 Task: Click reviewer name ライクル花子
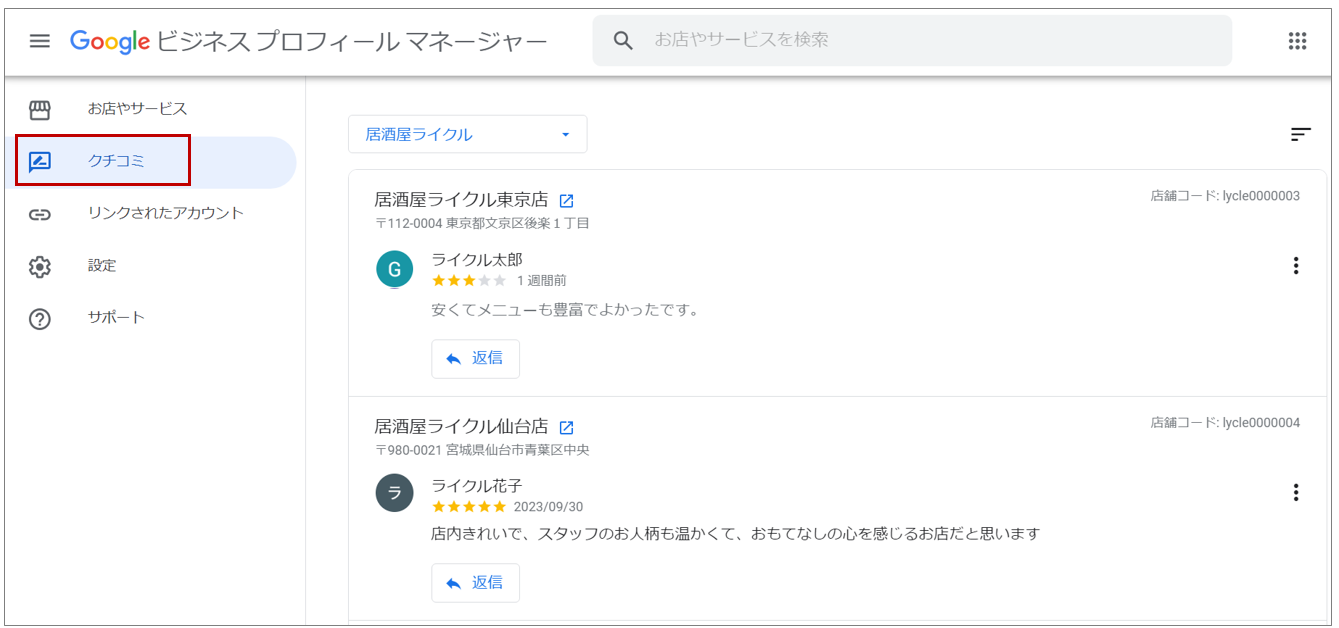coord(477,486)
